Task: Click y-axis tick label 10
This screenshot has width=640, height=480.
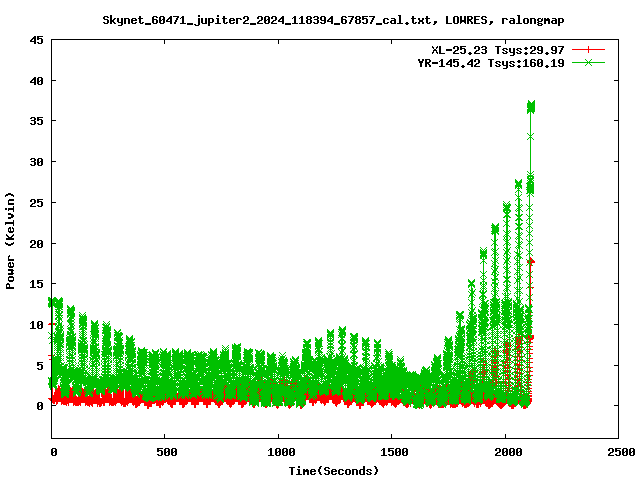Action: pyautogui.click(x=36, y=324)
